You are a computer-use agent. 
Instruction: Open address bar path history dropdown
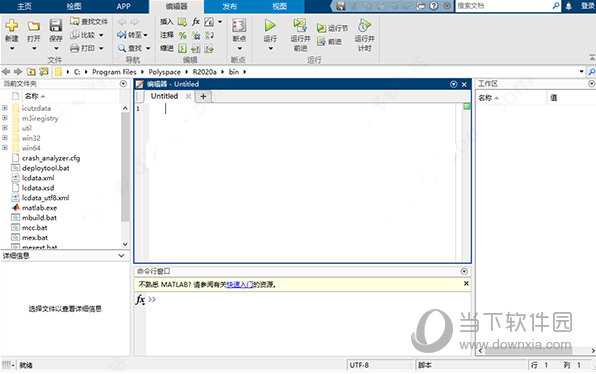point(582,71)
